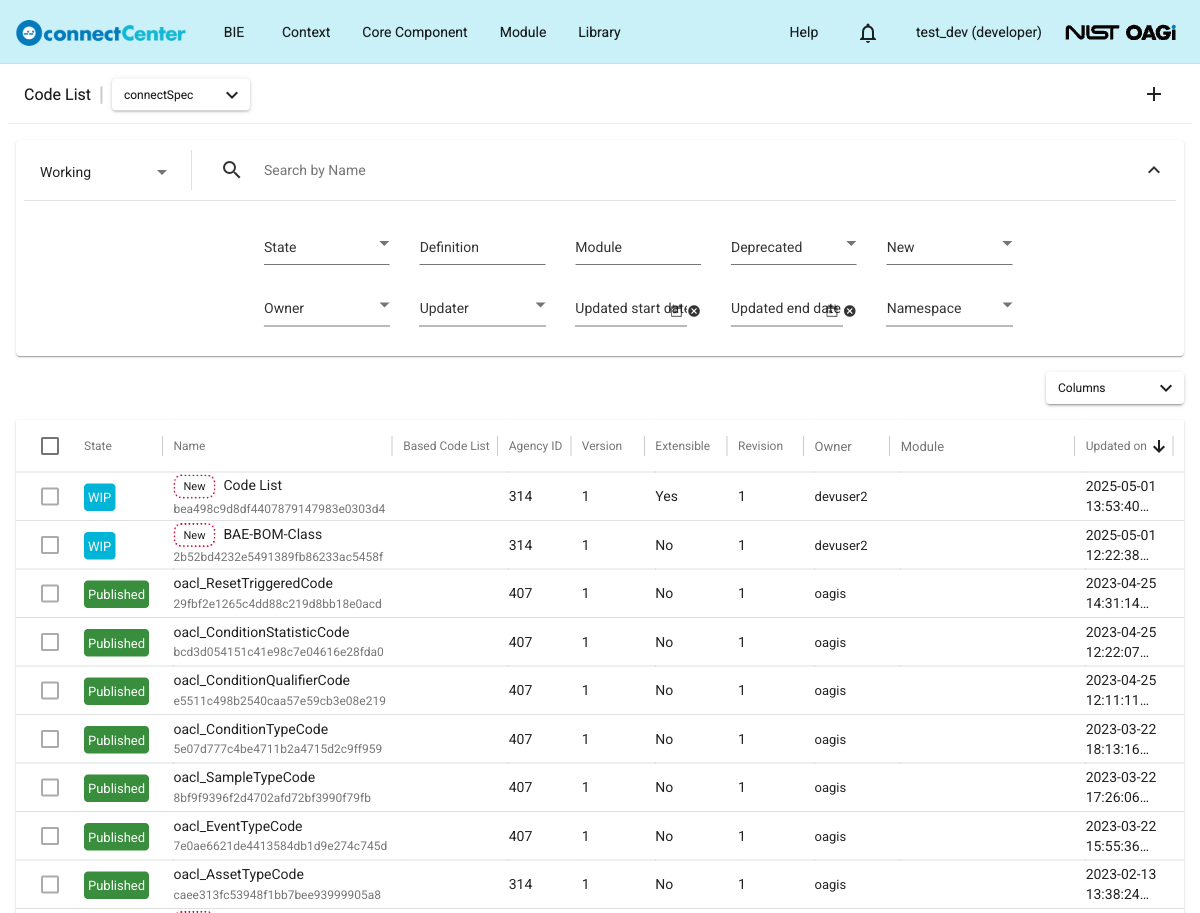Click the Owner column header
Screen dimensions: 1200x913
point(833,446)
